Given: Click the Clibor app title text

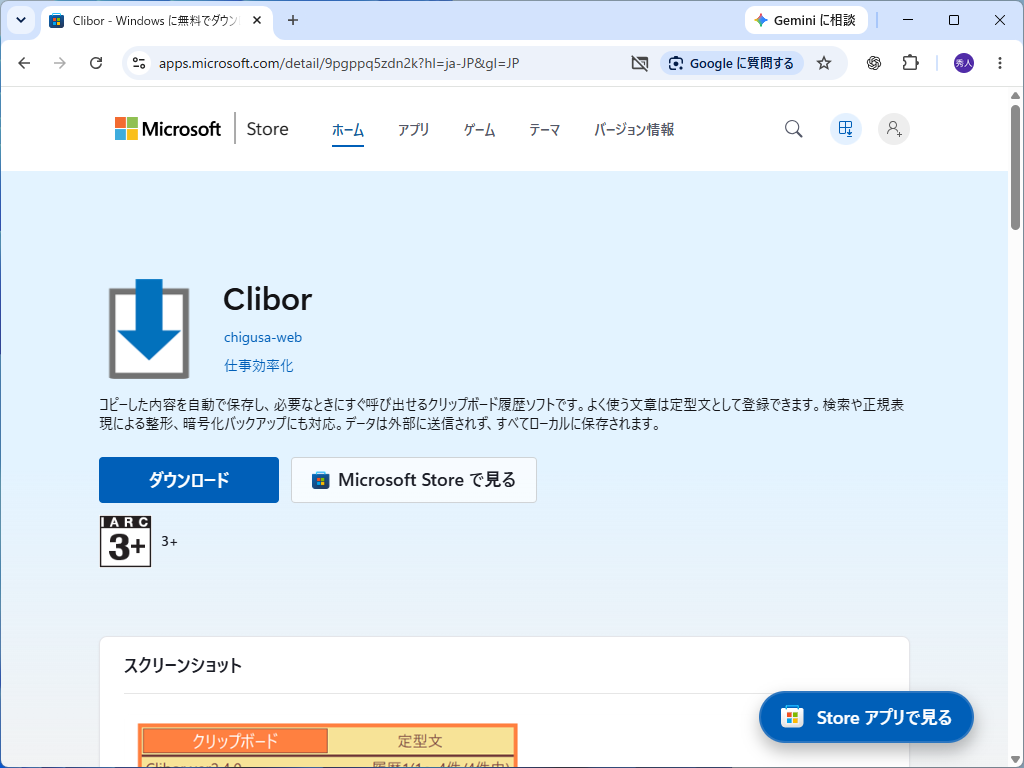Looking at the screenshot, I should click(268, 300).
